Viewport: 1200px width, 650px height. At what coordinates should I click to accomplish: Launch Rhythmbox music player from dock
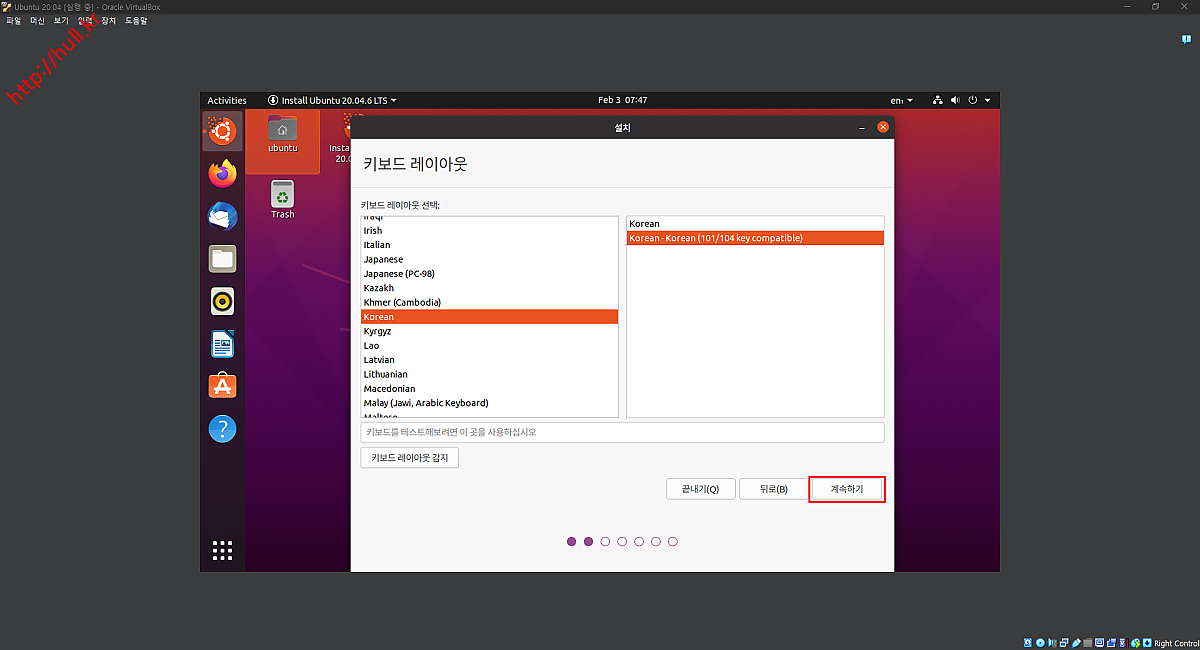pos(222,301)
